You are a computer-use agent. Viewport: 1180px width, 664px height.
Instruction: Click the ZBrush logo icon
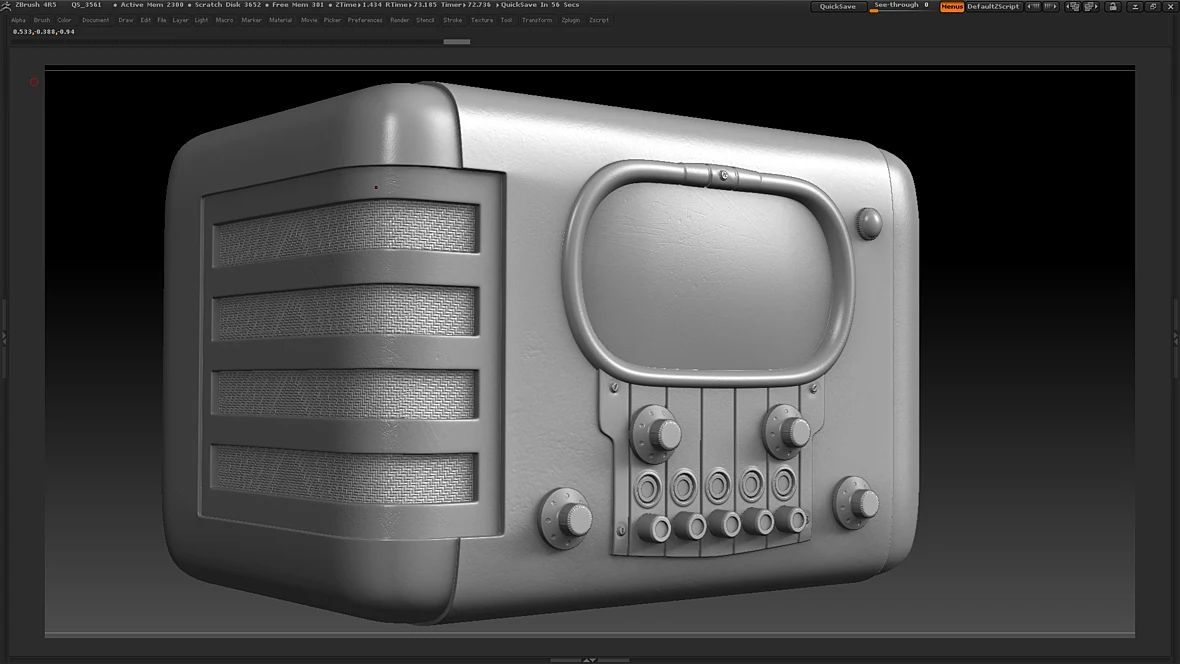click(6, 5)
